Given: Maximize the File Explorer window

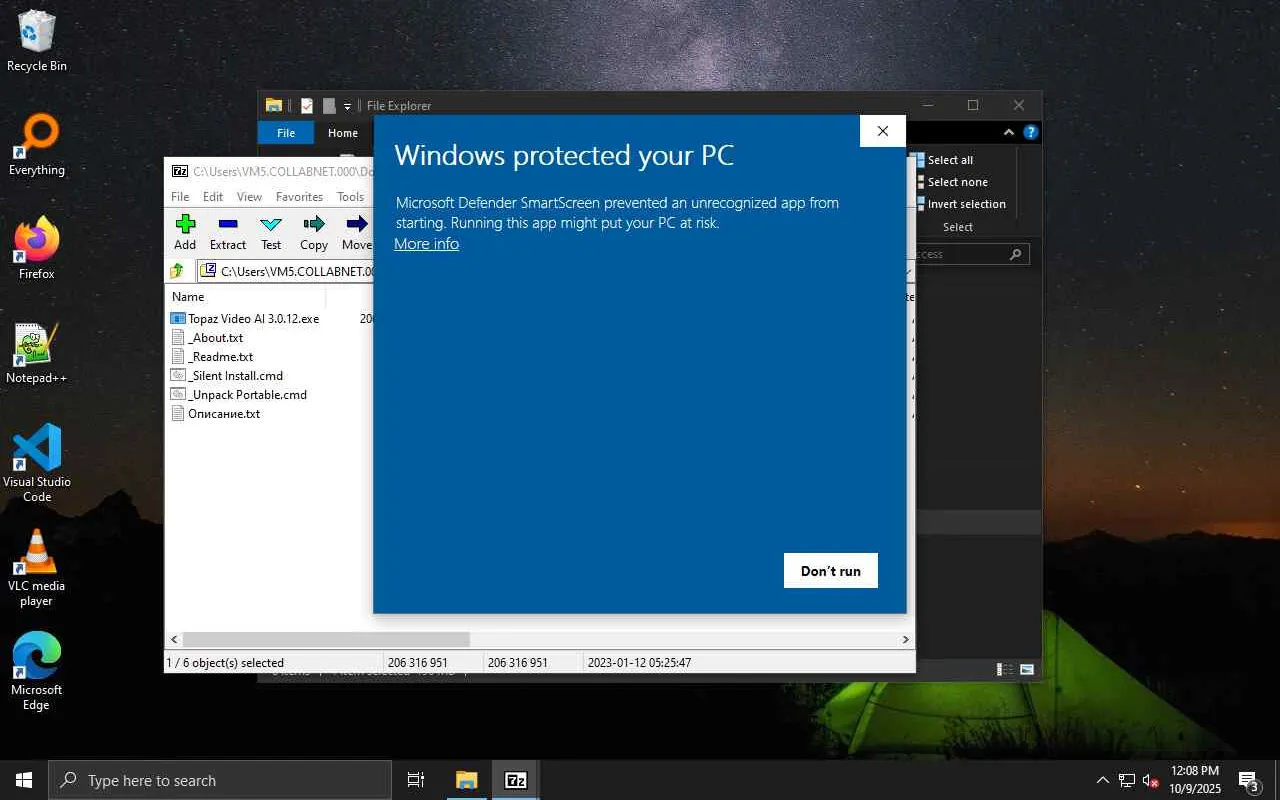Looking at the screenshot, I should tap(973, 105).
